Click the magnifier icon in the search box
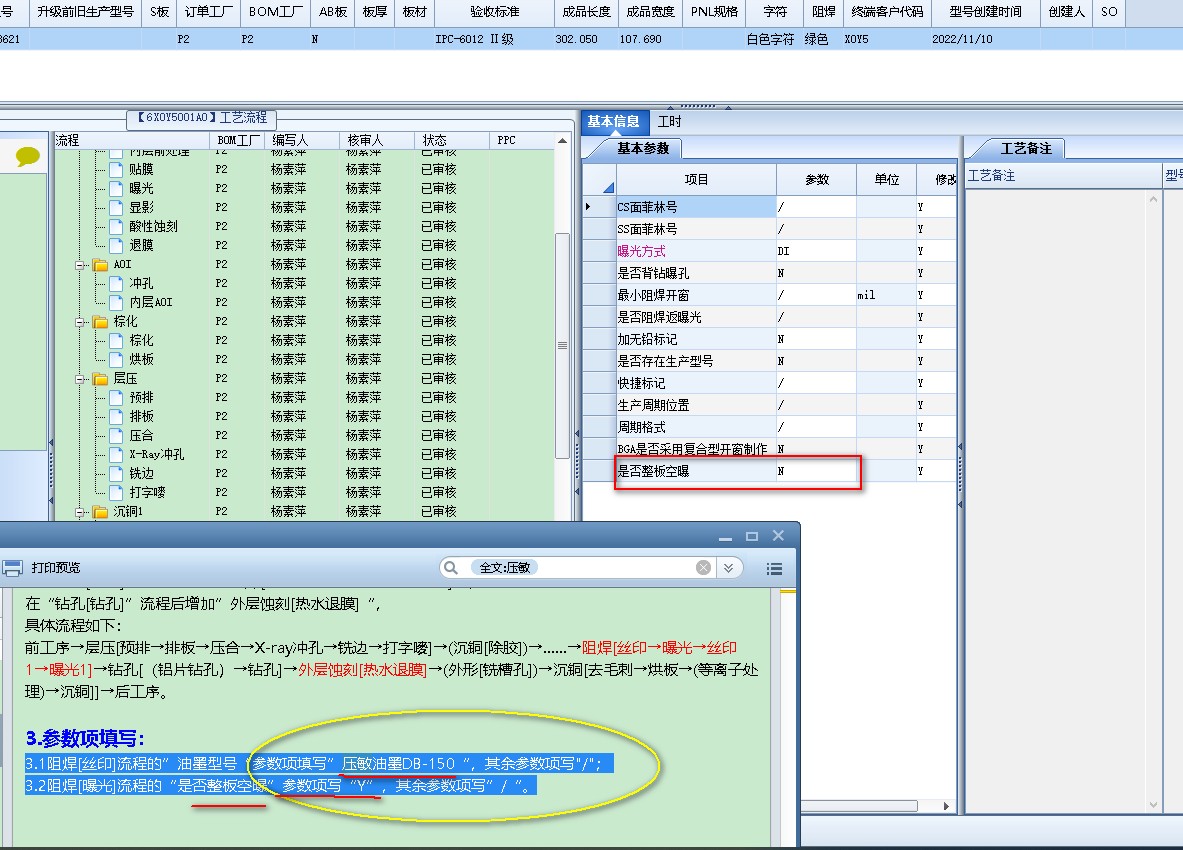Viewport: 1183px width, 850px height. [x=450, y=567]
